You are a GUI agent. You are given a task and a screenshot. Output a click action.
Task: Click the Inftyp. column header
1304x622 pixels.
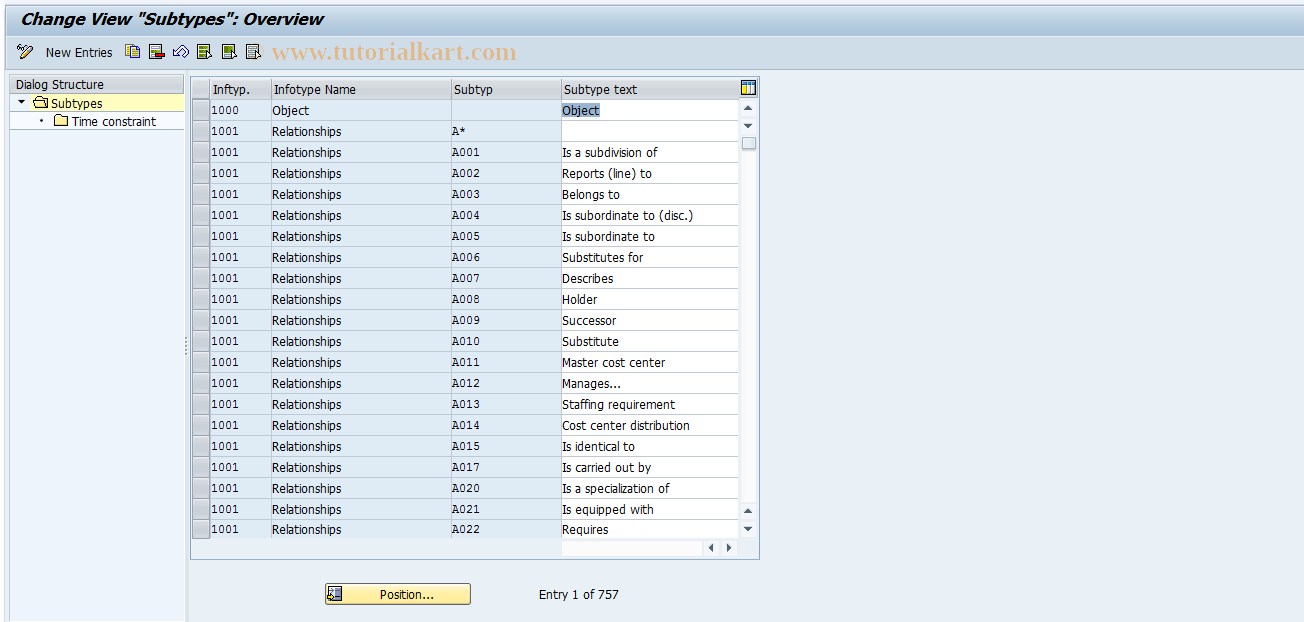(240, 89)
